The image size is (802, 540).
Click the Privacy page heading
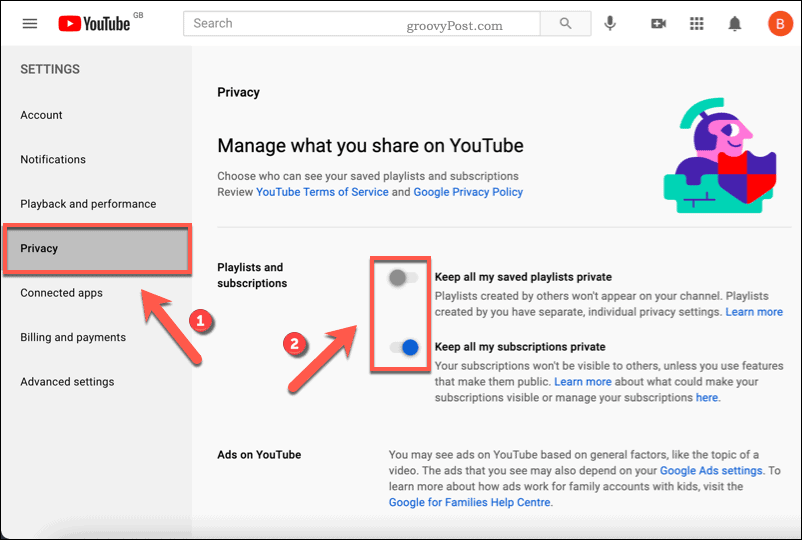click(x=238, y=93)
